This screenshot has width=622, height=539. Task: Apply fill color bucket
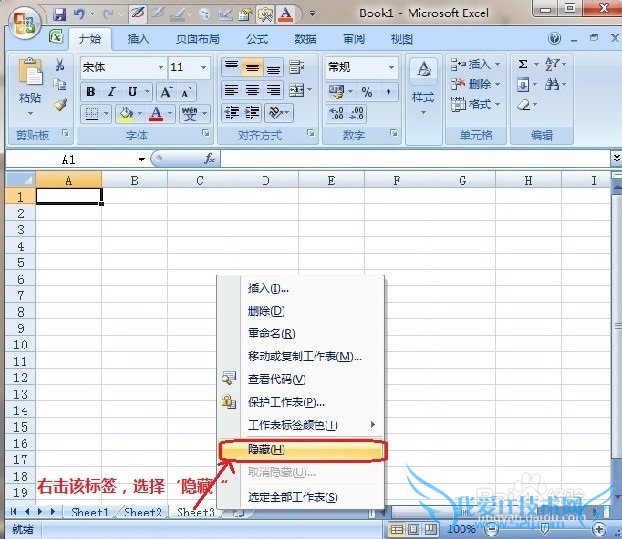(x=126, y=114)
